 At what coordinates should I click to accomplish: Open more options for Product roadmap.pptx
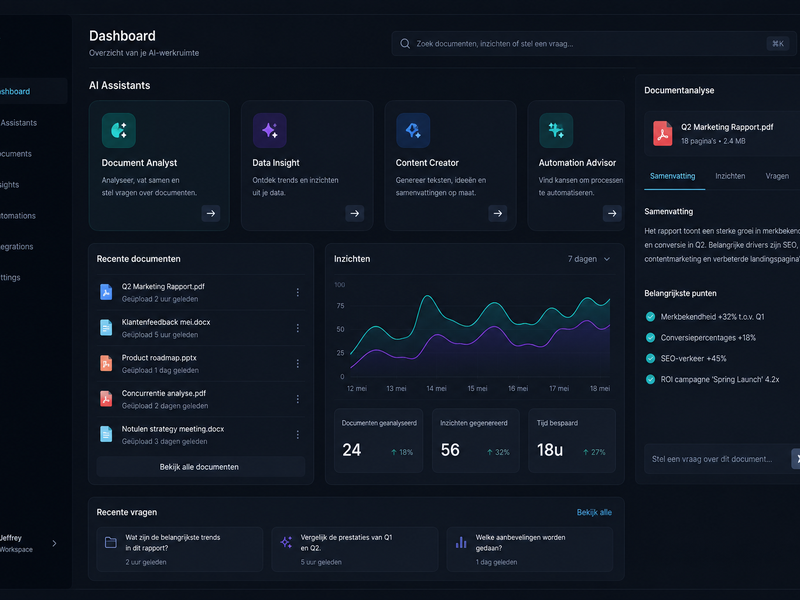[x=297, y=364]
